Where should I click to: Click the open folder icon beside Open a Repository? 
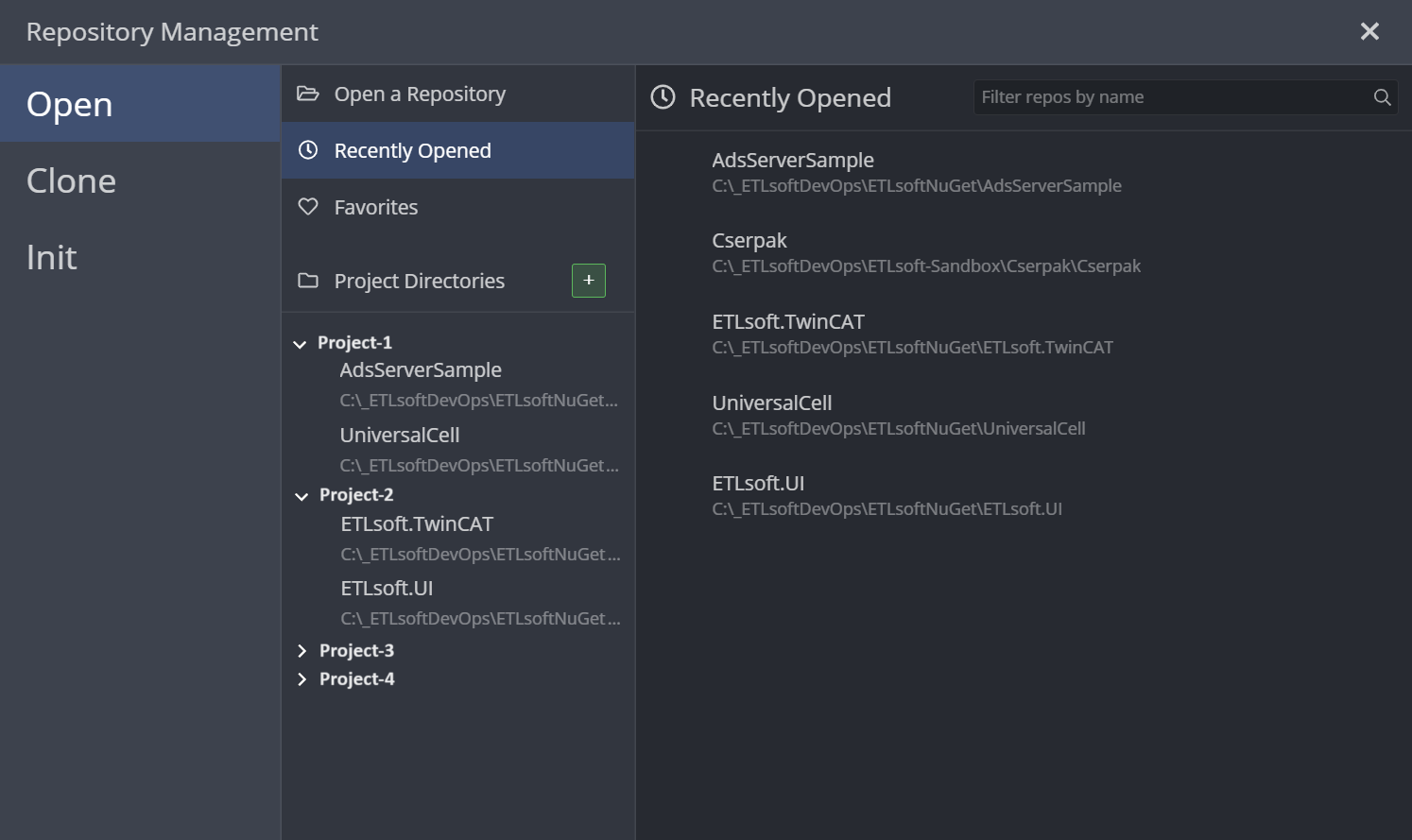[308, 94]
